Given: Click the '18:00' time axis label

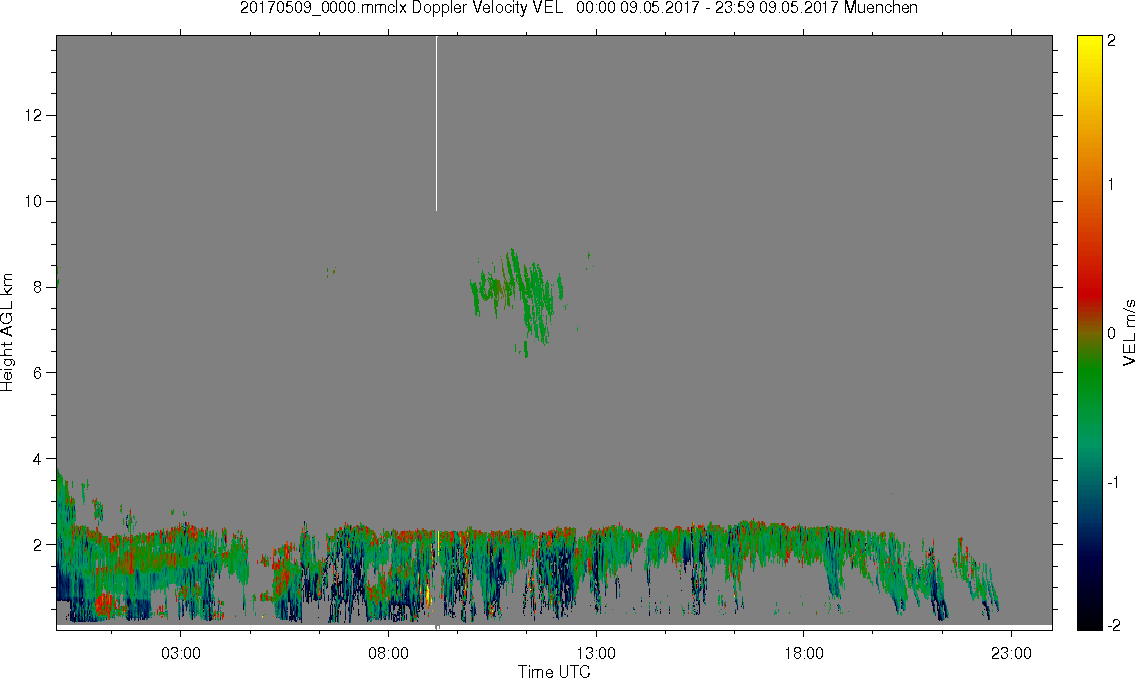Looking at the screenshot, I should (803, 654).
